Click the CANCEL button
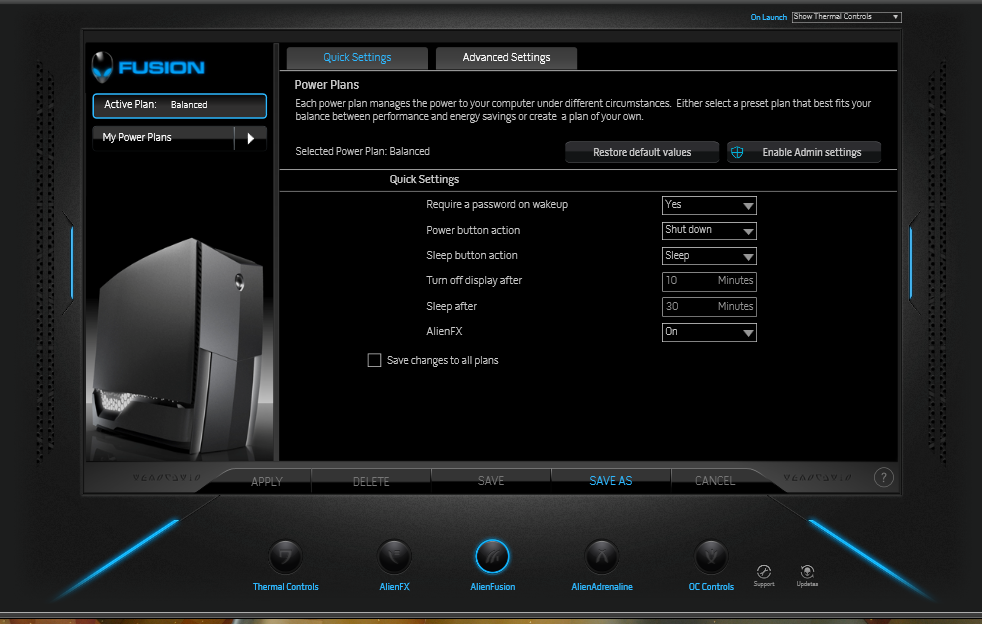 coord(715,481)
